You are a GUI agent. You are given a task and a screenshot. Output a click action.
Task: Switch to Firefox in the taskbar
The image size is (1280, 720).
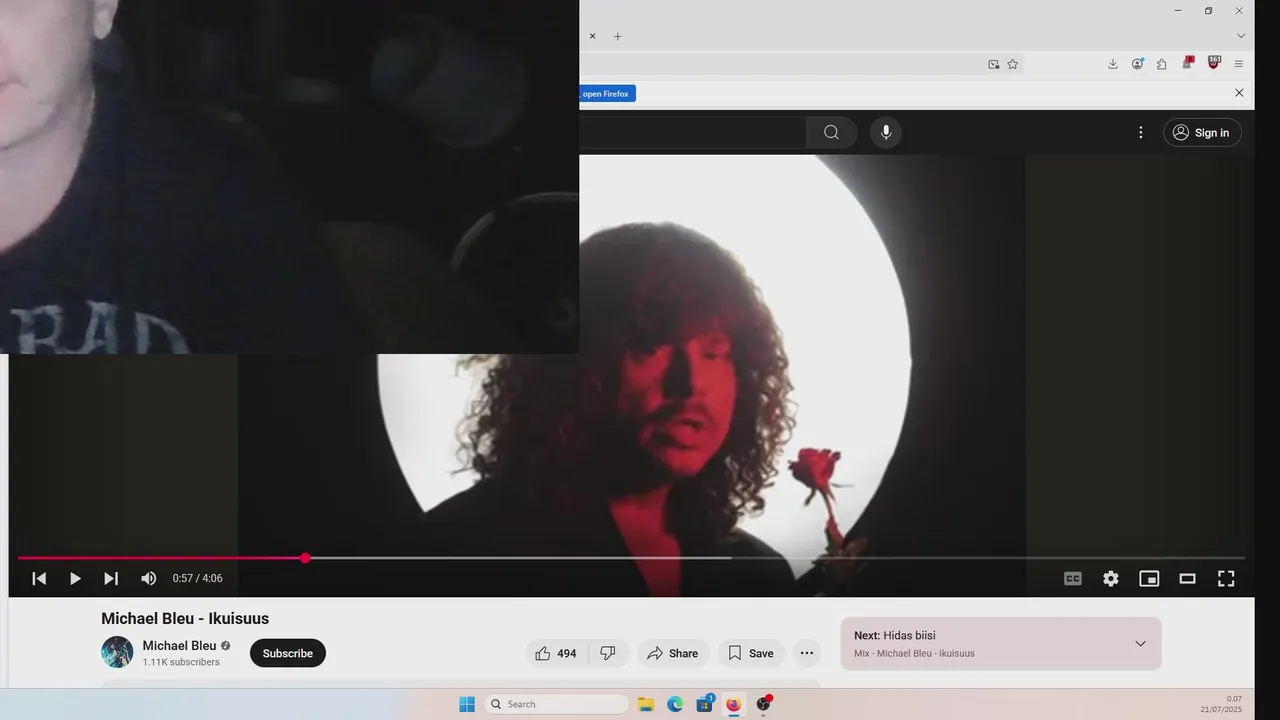pyautogui.click(x=734, y=704)
